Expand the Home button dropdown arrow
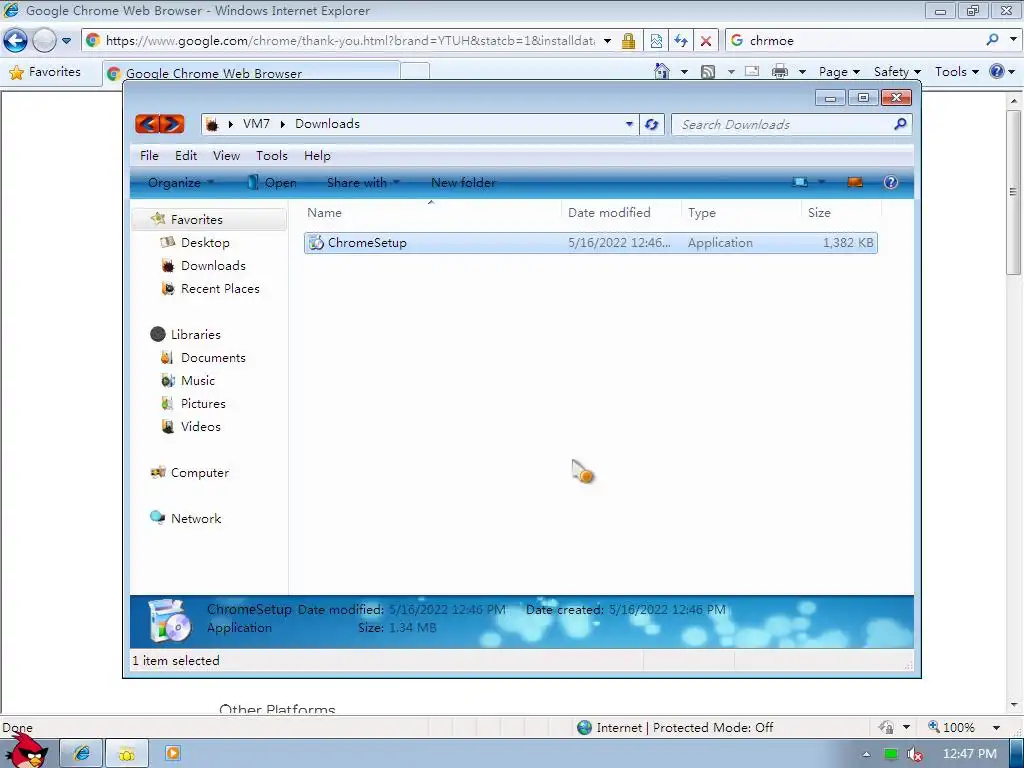 [x=684, y=72]
